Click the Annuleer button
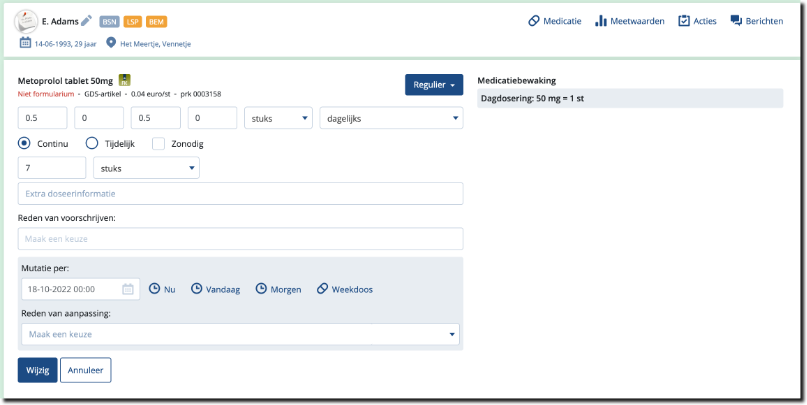The width and height of the screenshot is (807, 405). [86, 370]
